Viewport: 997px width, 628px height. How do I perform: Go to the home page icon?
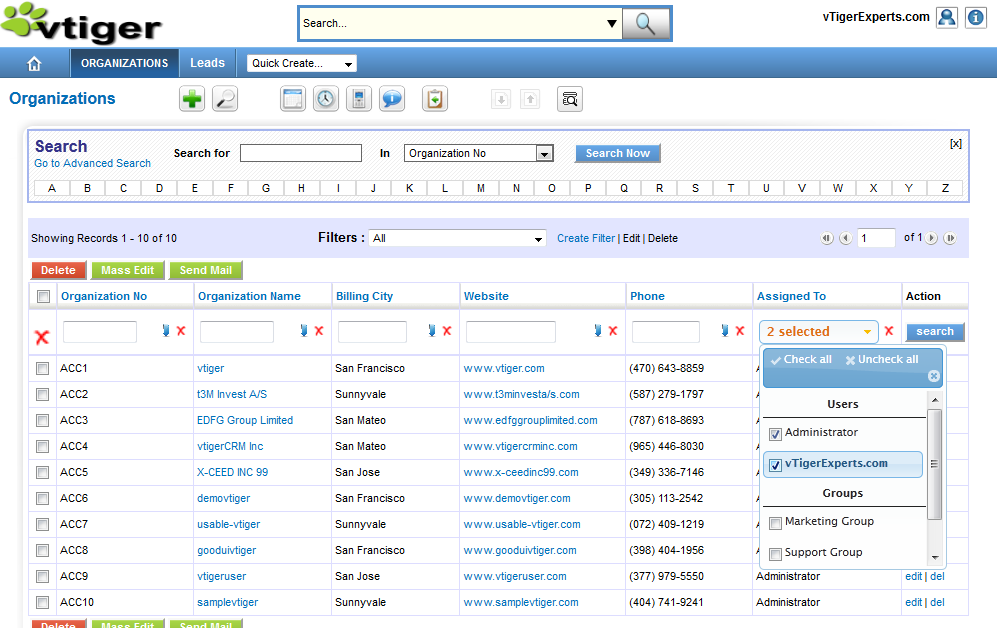[34, 64]
